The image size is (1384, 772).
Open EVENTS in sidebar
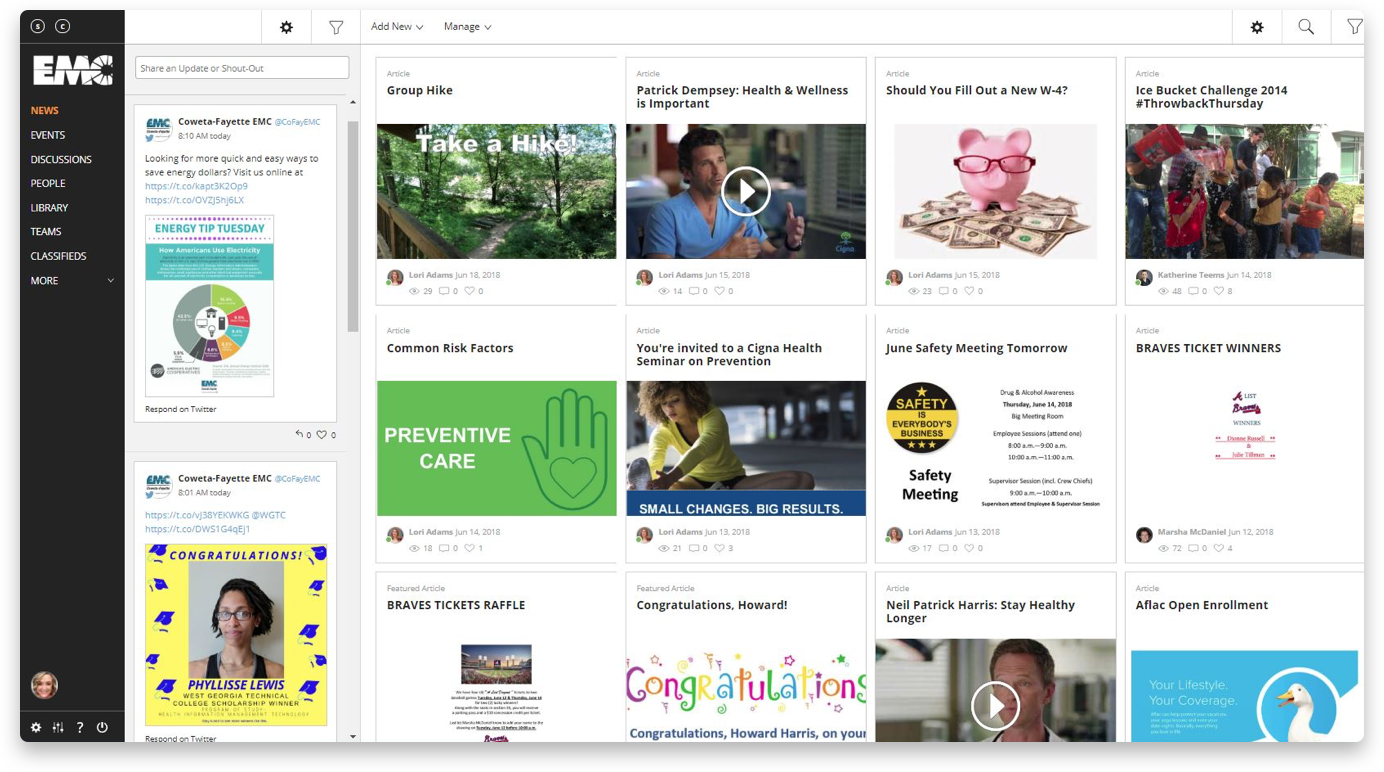coord(47,135)
